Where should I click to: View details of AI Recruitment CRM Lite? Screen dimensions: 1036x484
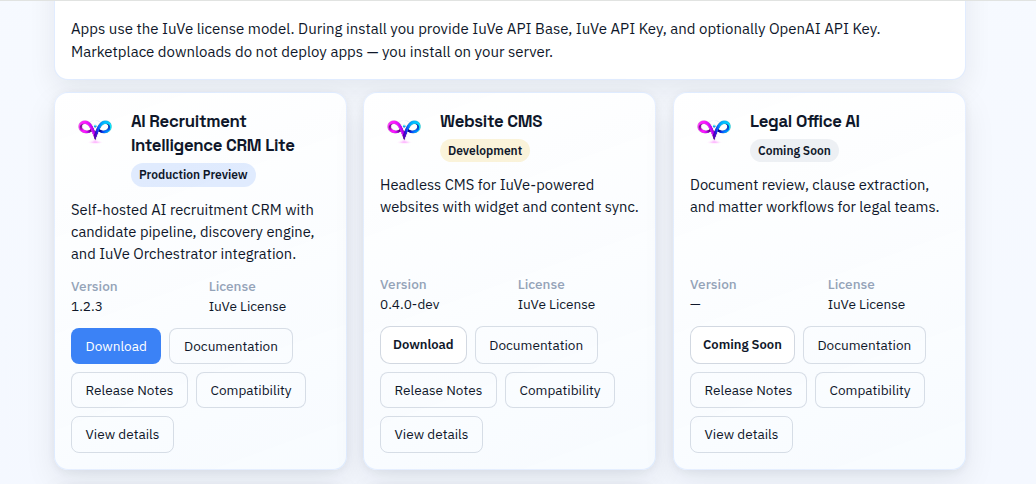pos(122,434)
